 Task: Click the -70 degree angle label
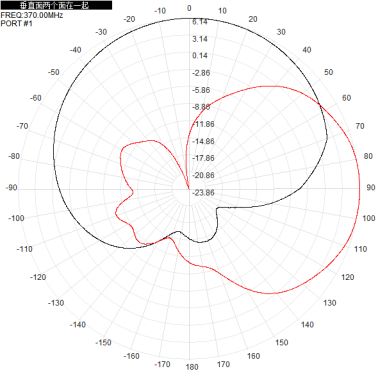[x=22, y=126]
